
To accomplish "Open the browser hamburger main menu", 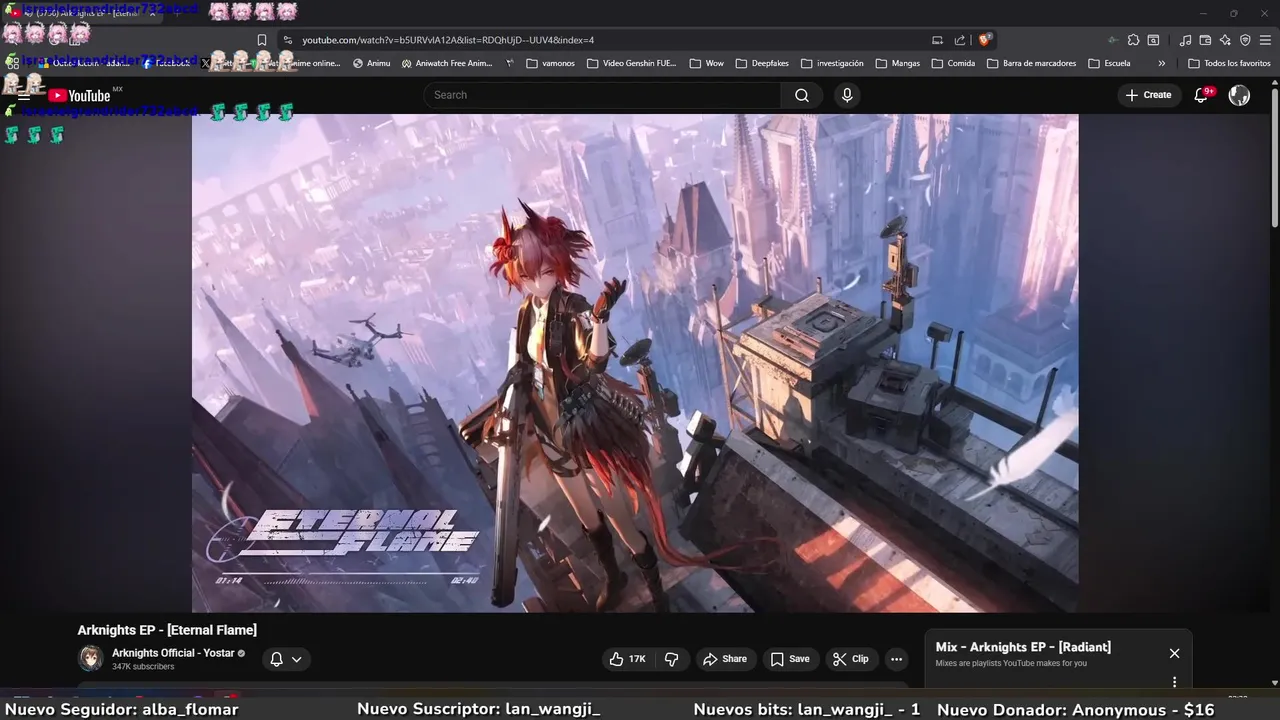I will coord(1265,40).
